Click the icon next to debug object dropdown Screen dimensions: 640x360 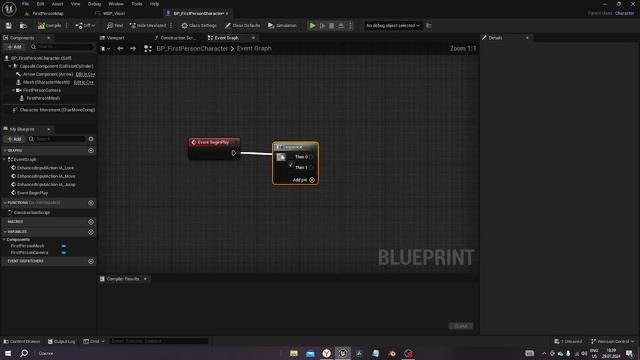429,25
